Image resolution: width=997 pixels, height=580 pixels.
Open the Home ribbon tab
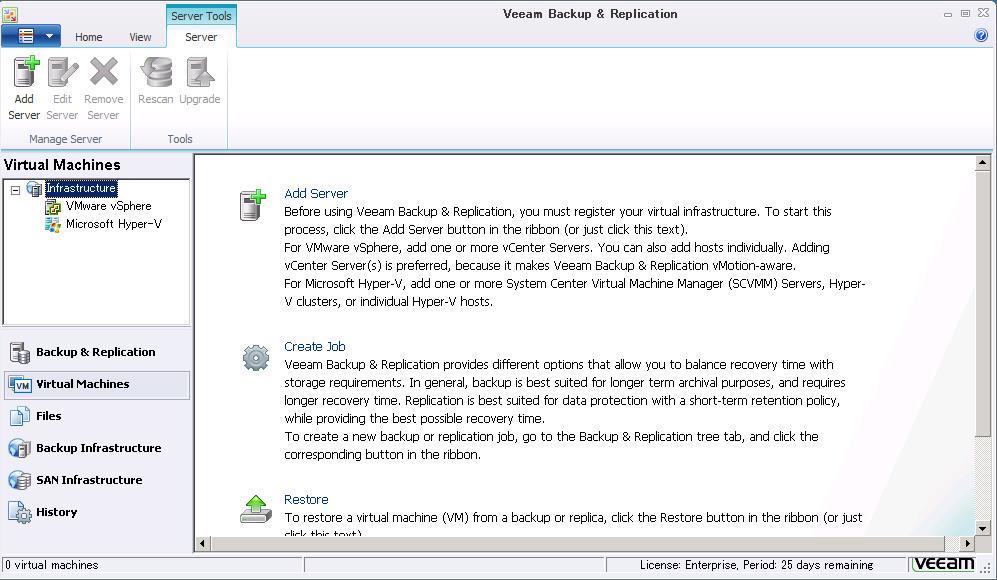(88, 37)
